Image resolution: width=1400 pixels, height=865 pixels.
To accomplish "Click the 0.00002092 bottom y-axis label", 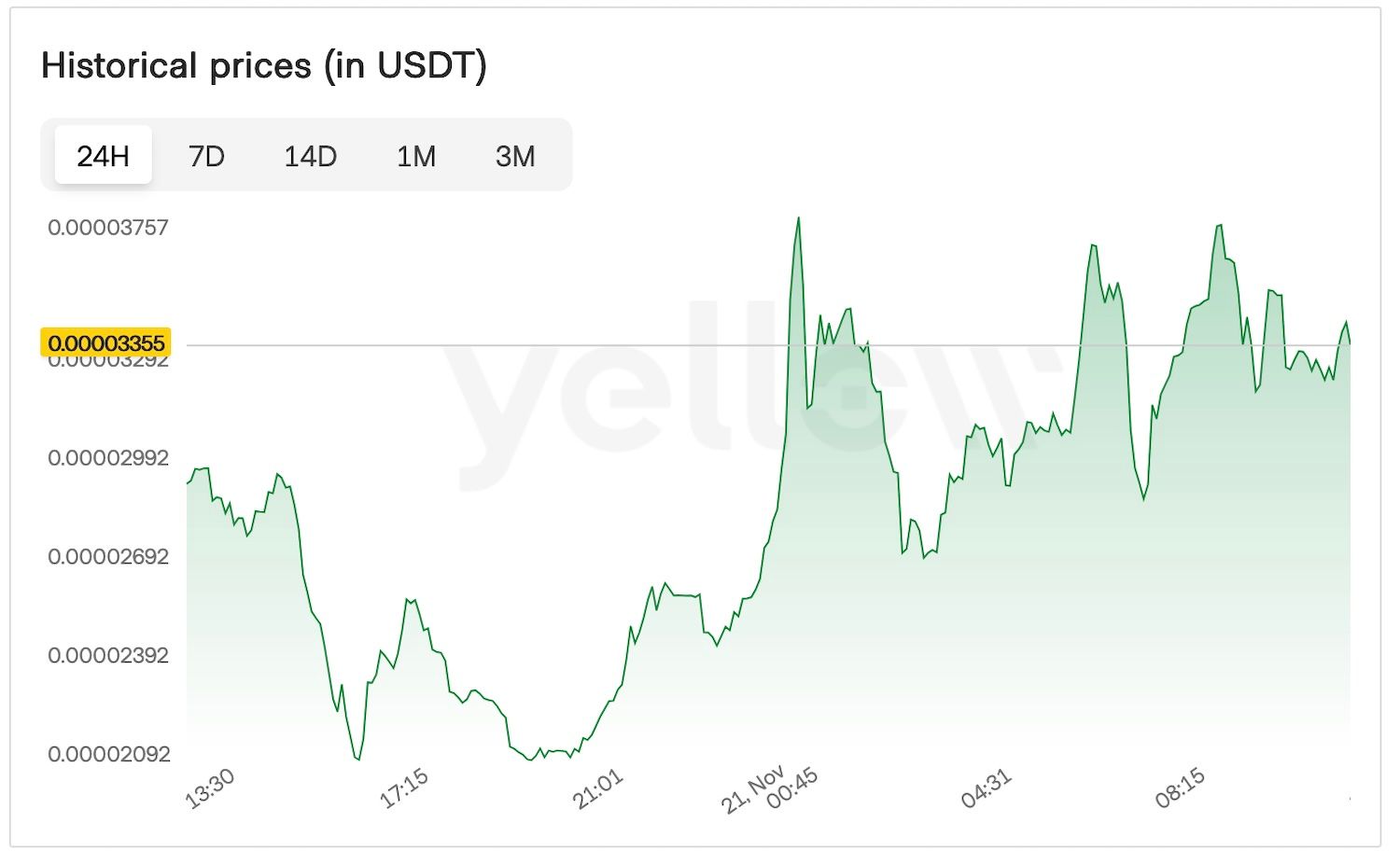I will click(x=107, y=753).
